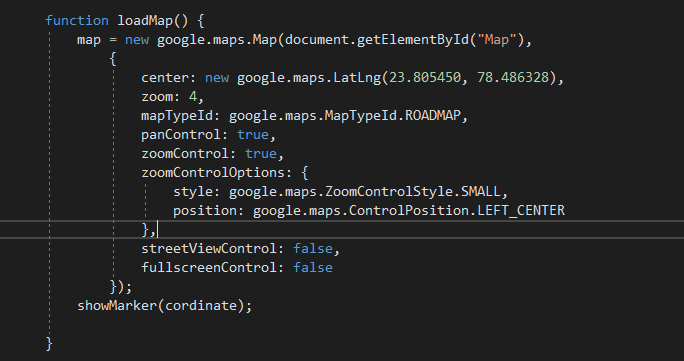Click the streetViewControl property name
Screen dimensions: 684x361
click(209, 249)
